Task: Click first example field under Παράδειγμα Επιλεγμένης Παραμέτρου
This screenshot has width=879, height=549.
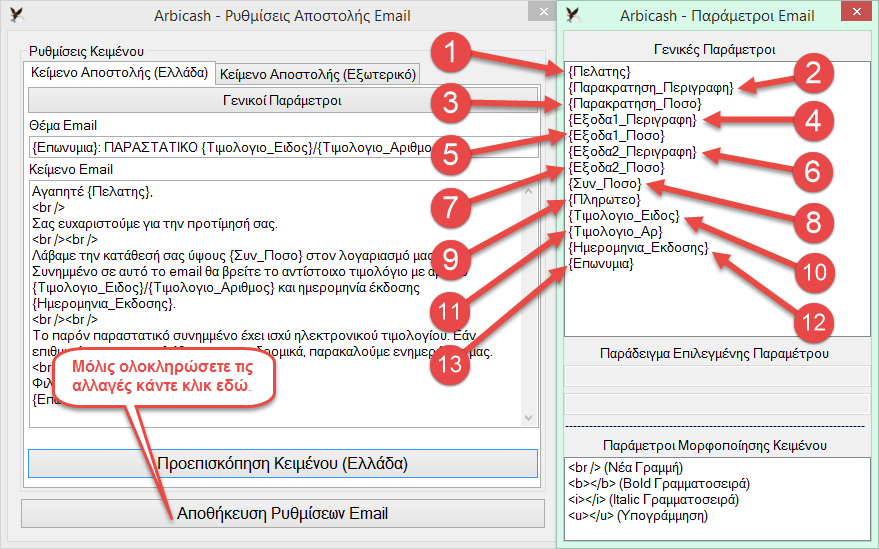Action: [717, 376]
